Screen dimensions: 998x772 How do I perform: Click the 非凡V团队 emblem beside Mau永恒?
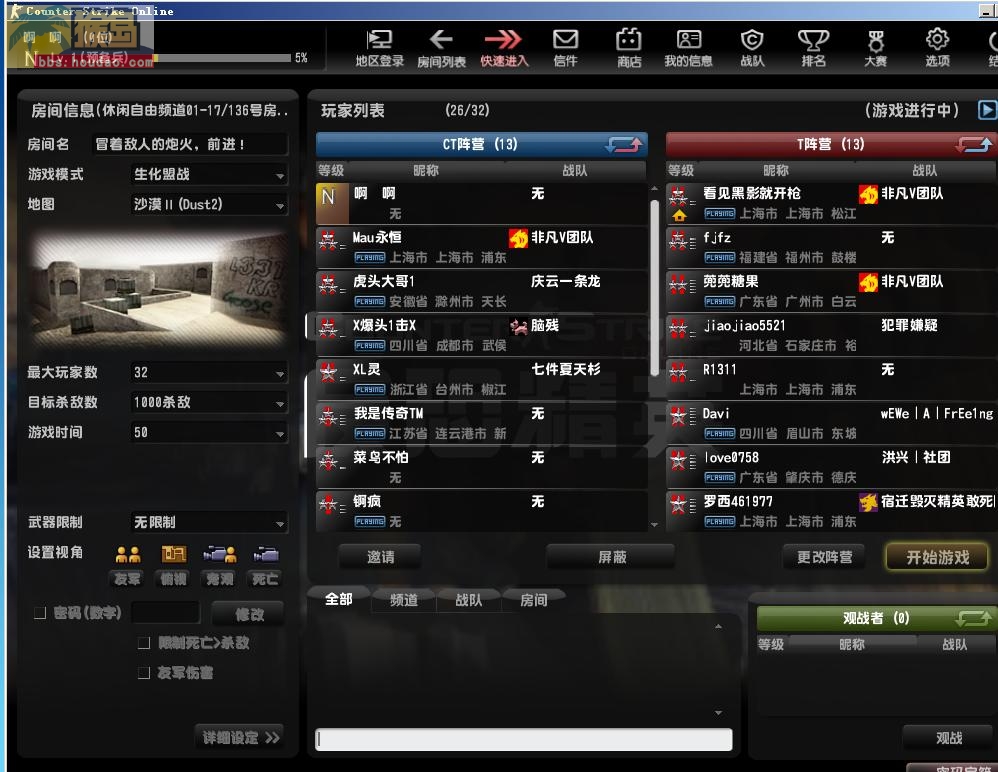pyautogui.click(x=519, y=238)
